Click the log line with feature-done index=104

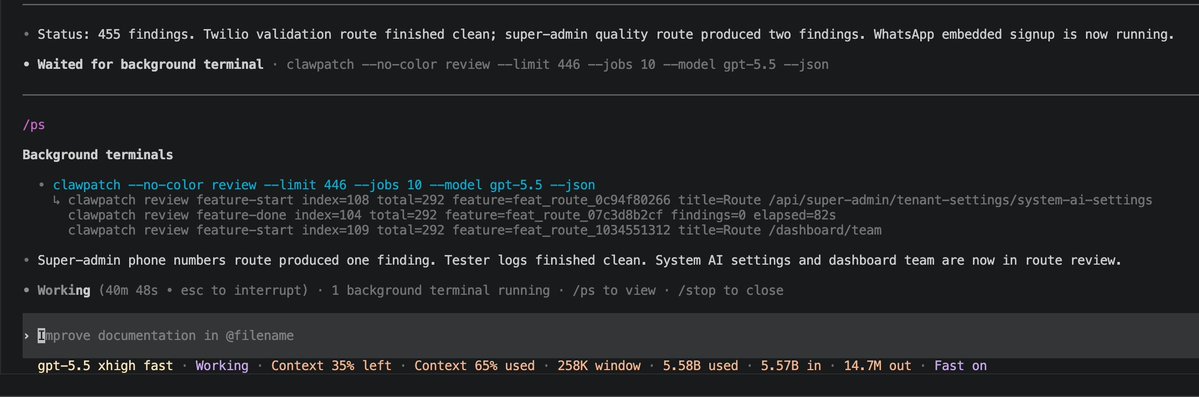[452, 215]
